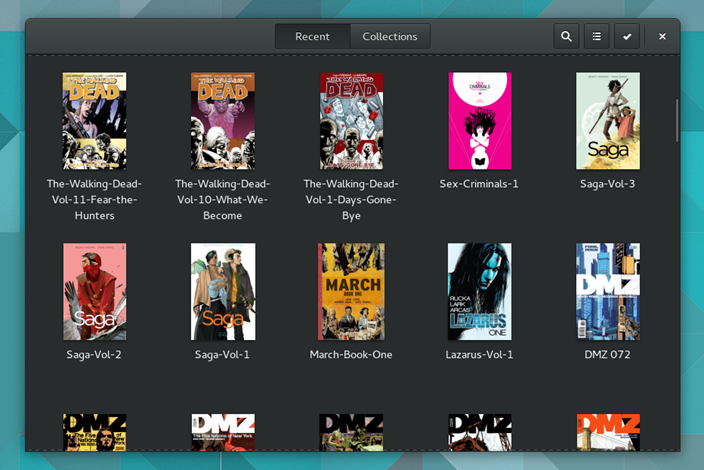704x470 pixels.
Task: Open The Walking Dead Vol 10 cover
Action: 223,121
